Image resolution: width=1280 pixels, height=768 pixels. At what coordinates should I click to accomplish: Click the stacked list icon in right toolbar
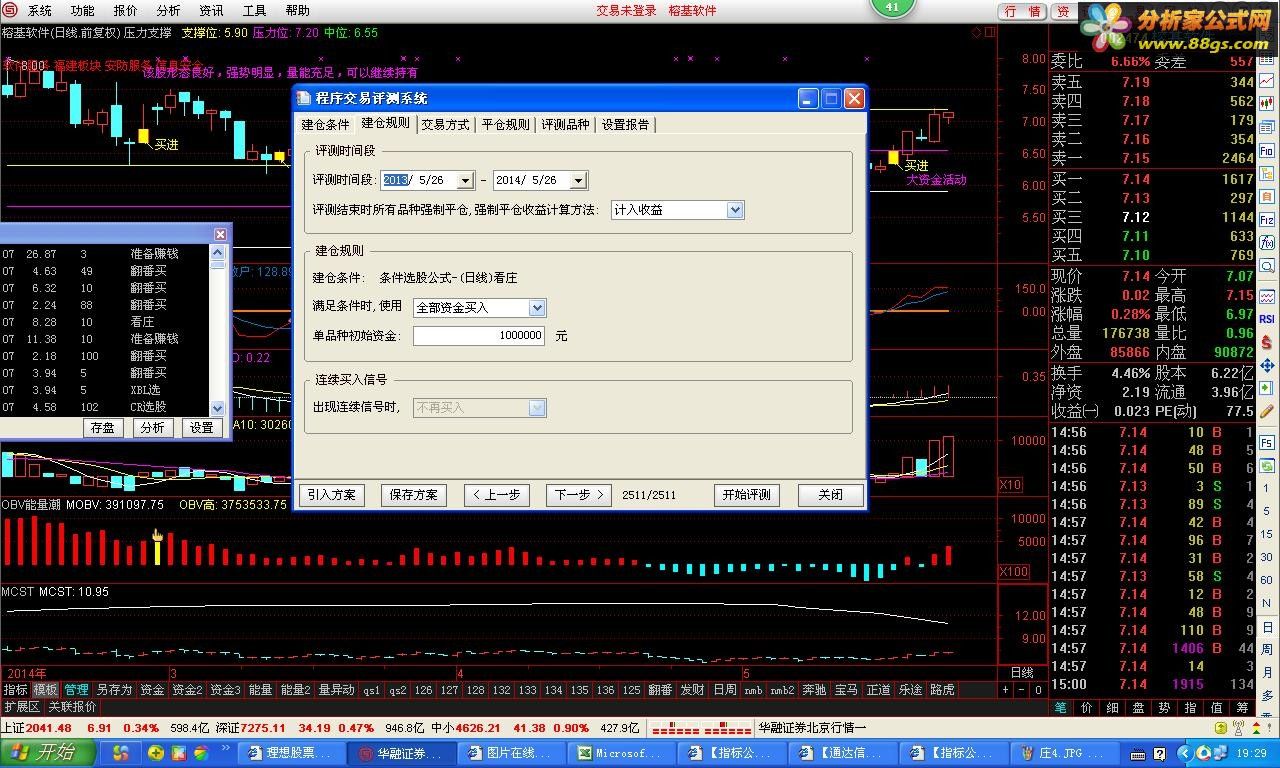pyautogui.click(x=1266, y=127)
